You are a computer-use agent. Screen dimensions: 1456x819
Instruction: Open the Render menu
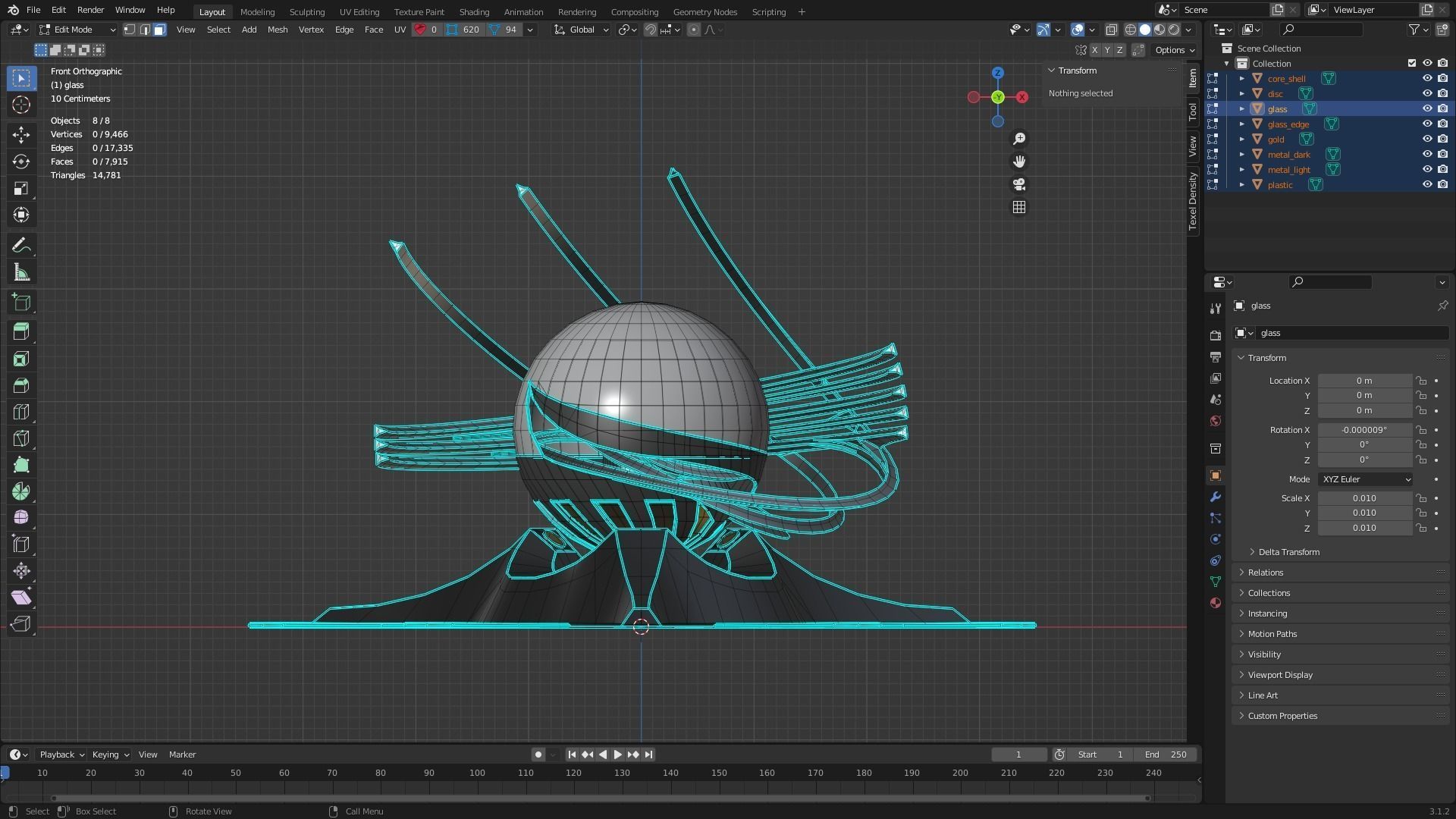coord(90,10)
